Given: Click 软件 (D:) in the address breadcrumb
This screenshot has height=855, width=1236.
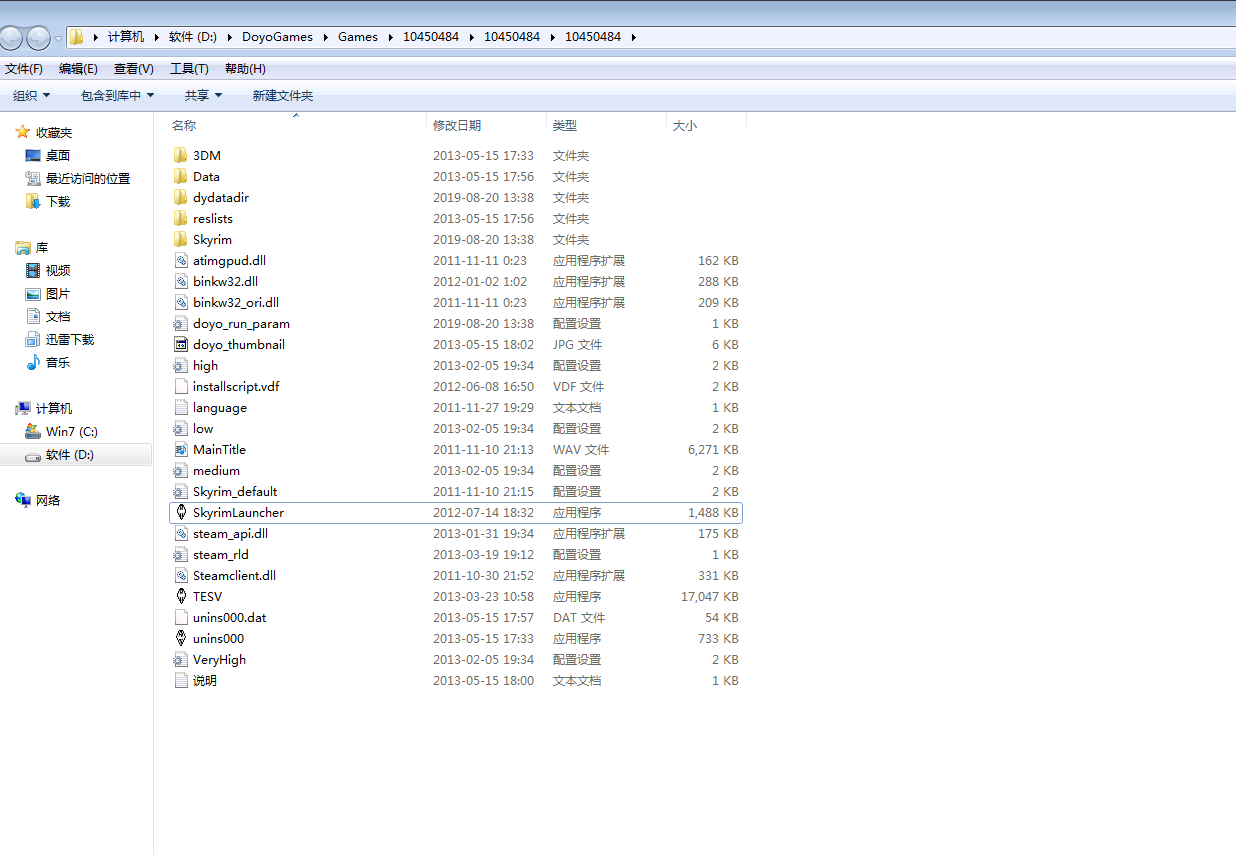Looking at the screenshot, I should click(x=193, y=37).
